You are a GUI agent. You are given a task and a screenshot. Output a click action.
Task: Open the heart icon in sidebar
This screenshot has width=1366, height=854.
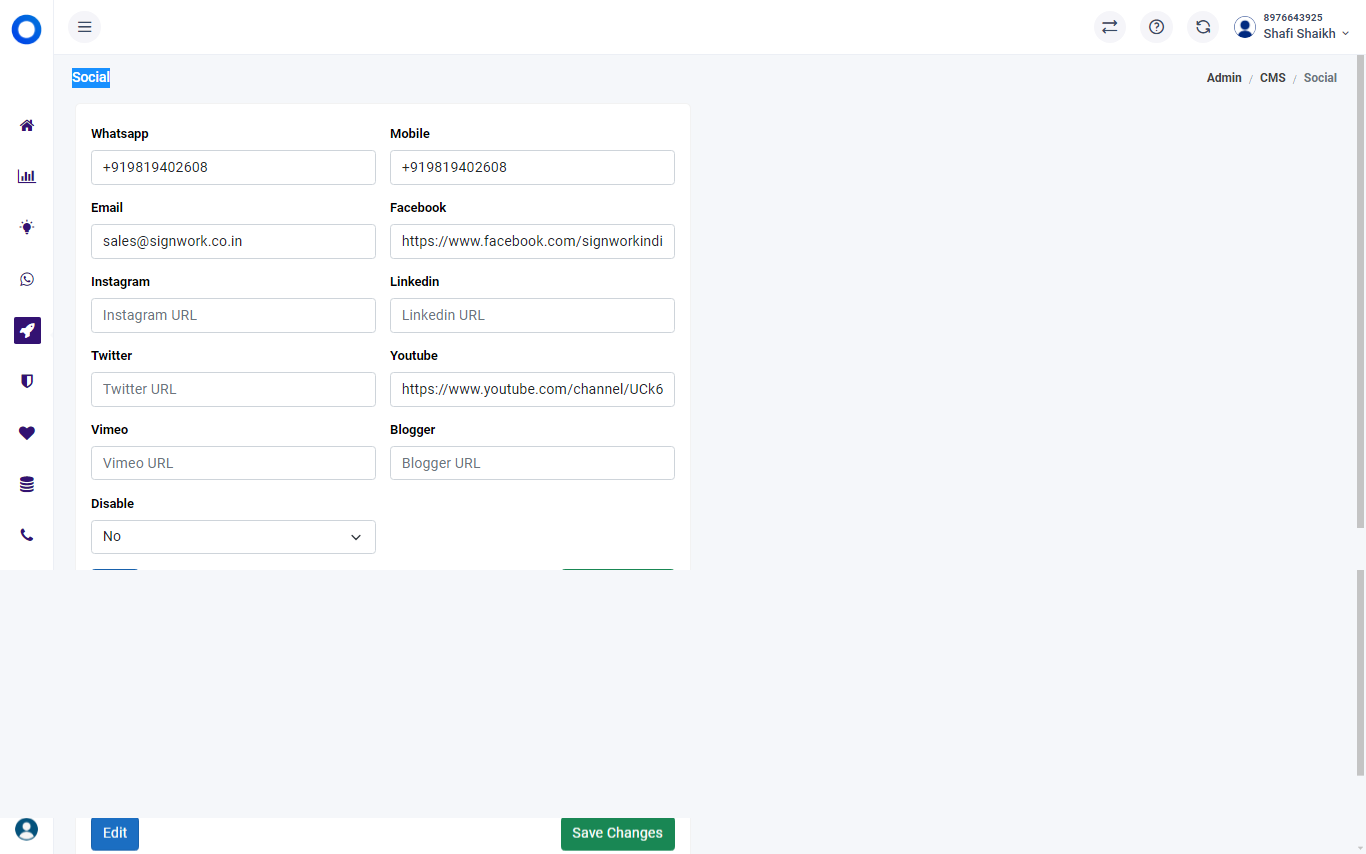coord(27,433)
